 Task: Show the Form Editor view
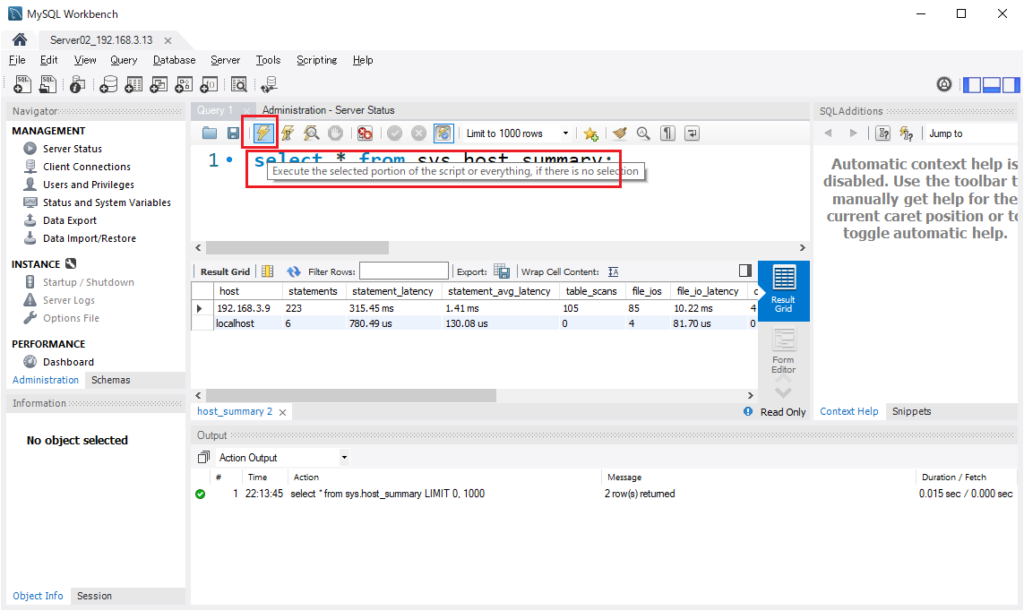(783, 351)
